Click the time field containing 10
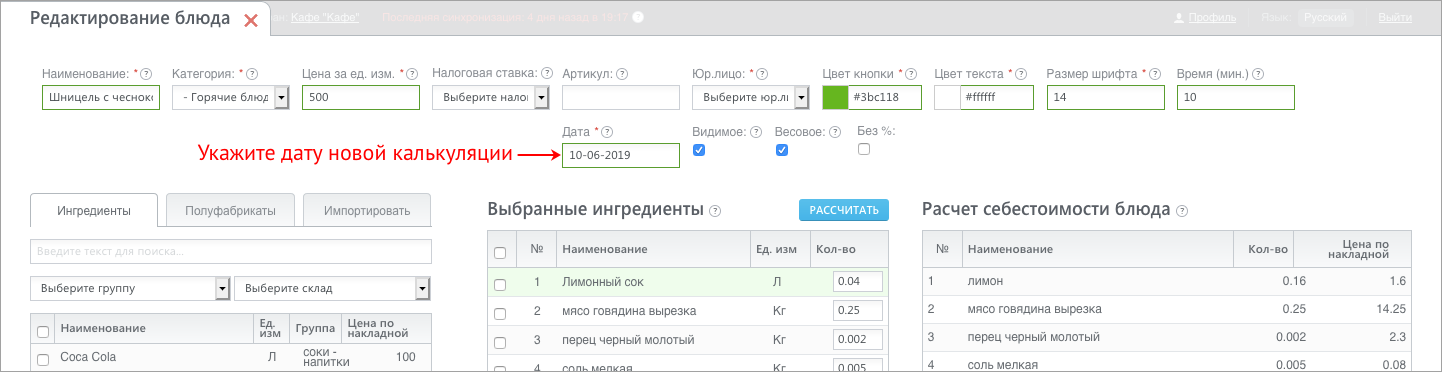1442x372 pixels. click(x=1236, y=97)
